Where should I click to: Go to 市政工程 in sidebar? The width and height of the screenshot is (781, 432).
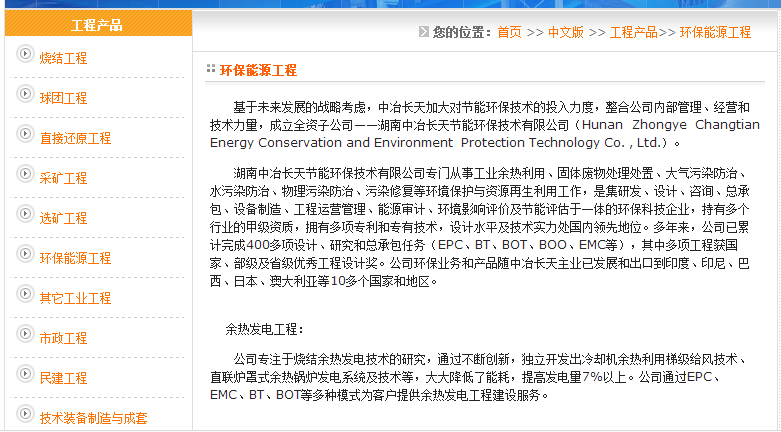pyautogui.click(x=63, y=338)
